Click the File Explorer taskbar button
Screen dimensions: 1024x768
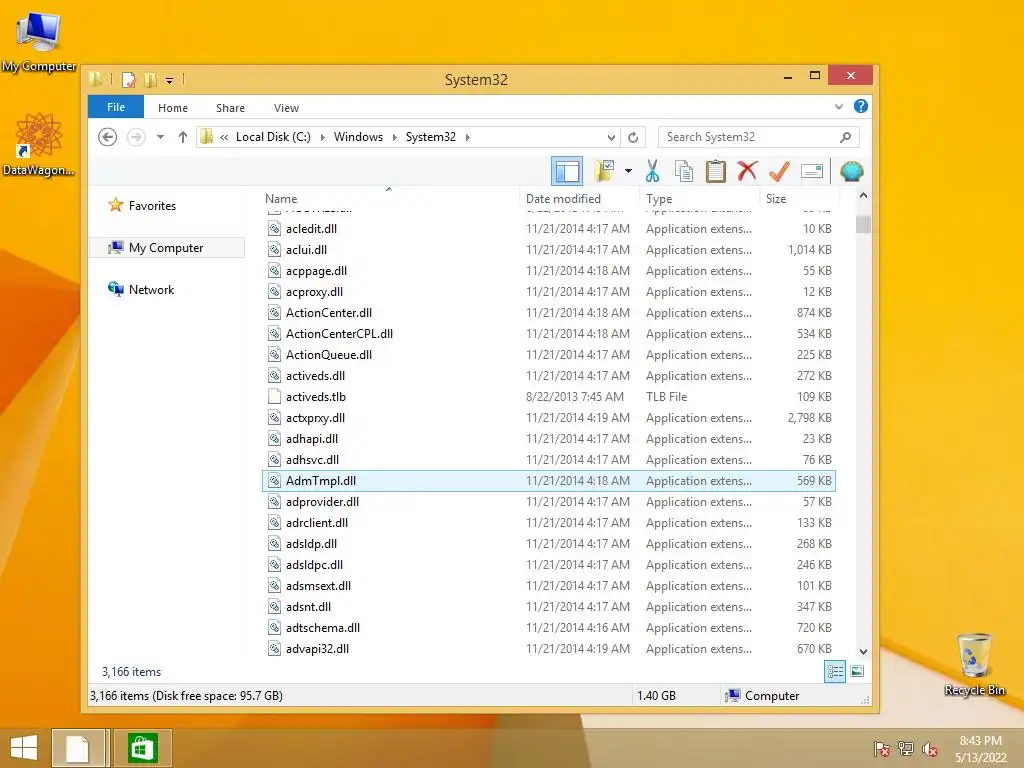click(x=78, y=748)
